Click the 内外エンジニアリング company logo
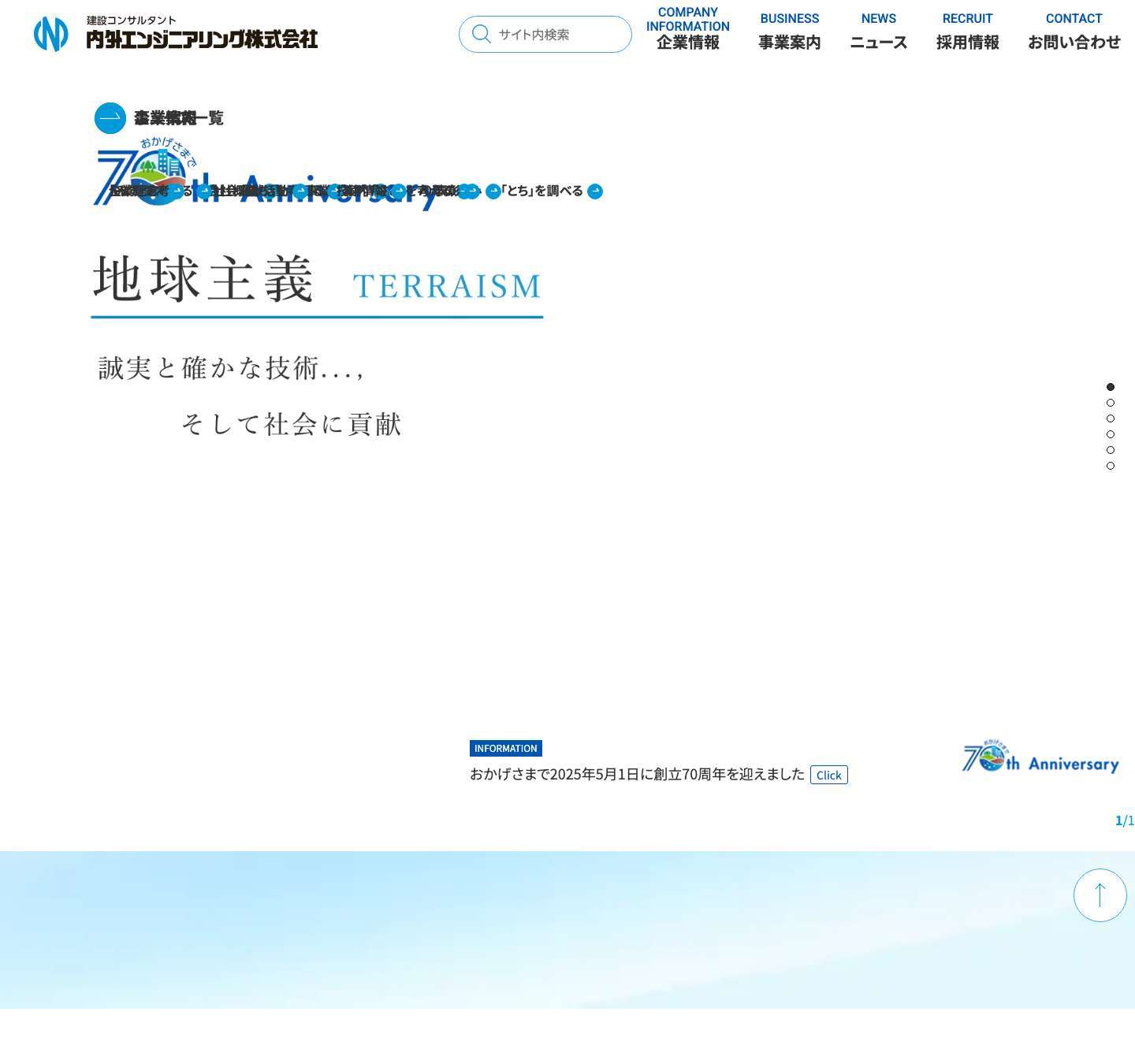The width and height of the screenshot is (1135, 1064). [175, 33]
